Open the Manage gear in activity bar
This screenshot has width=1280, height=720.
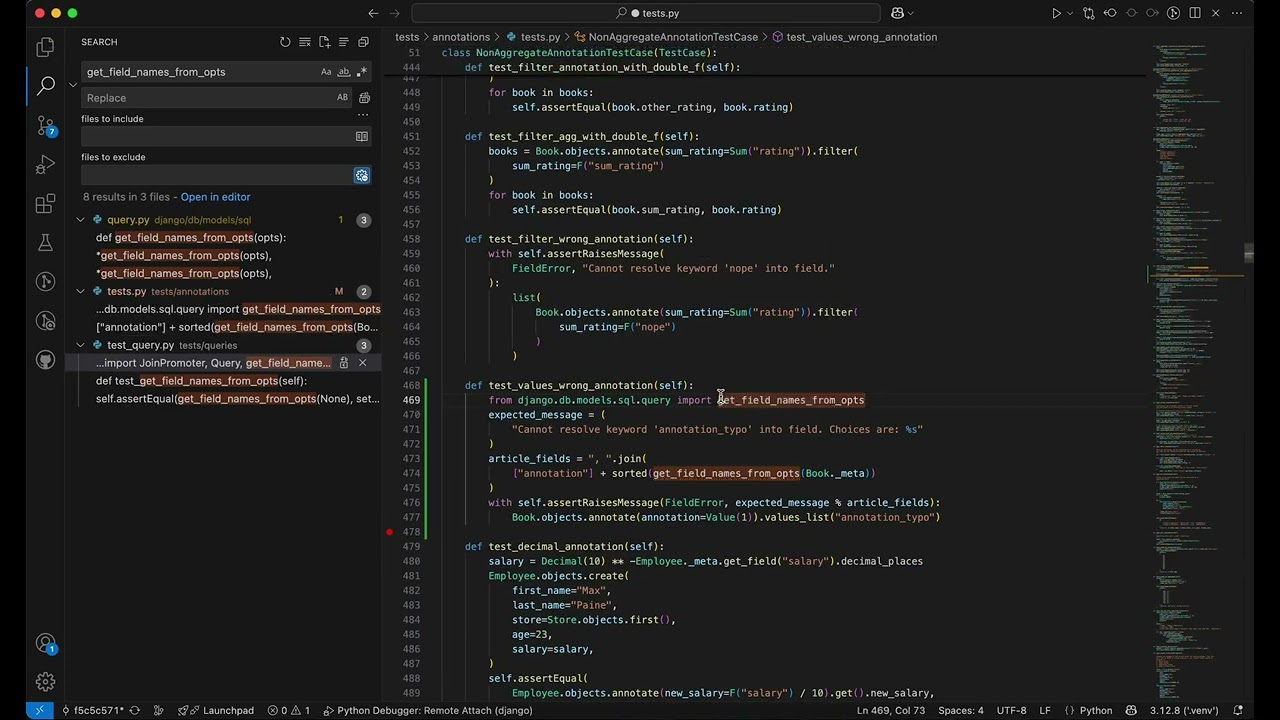pyautogui.click(x=45, y=682)
